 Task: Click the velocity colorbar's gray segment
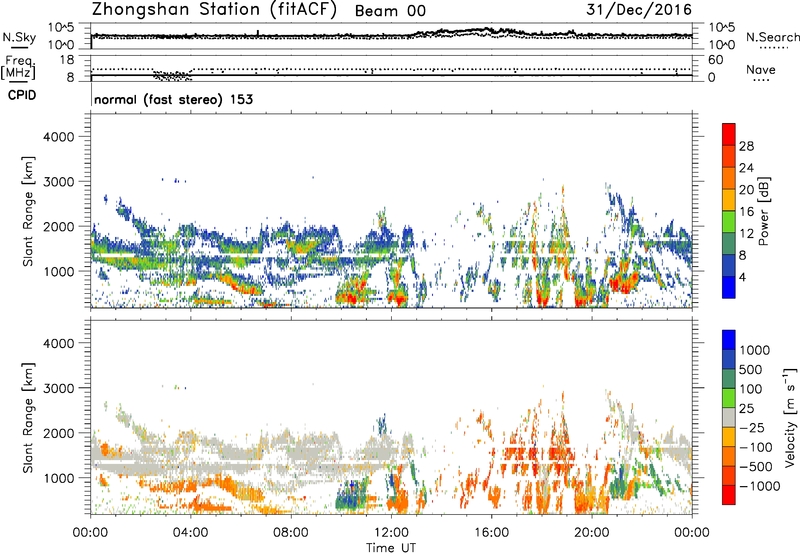click(x=729, y=418)
